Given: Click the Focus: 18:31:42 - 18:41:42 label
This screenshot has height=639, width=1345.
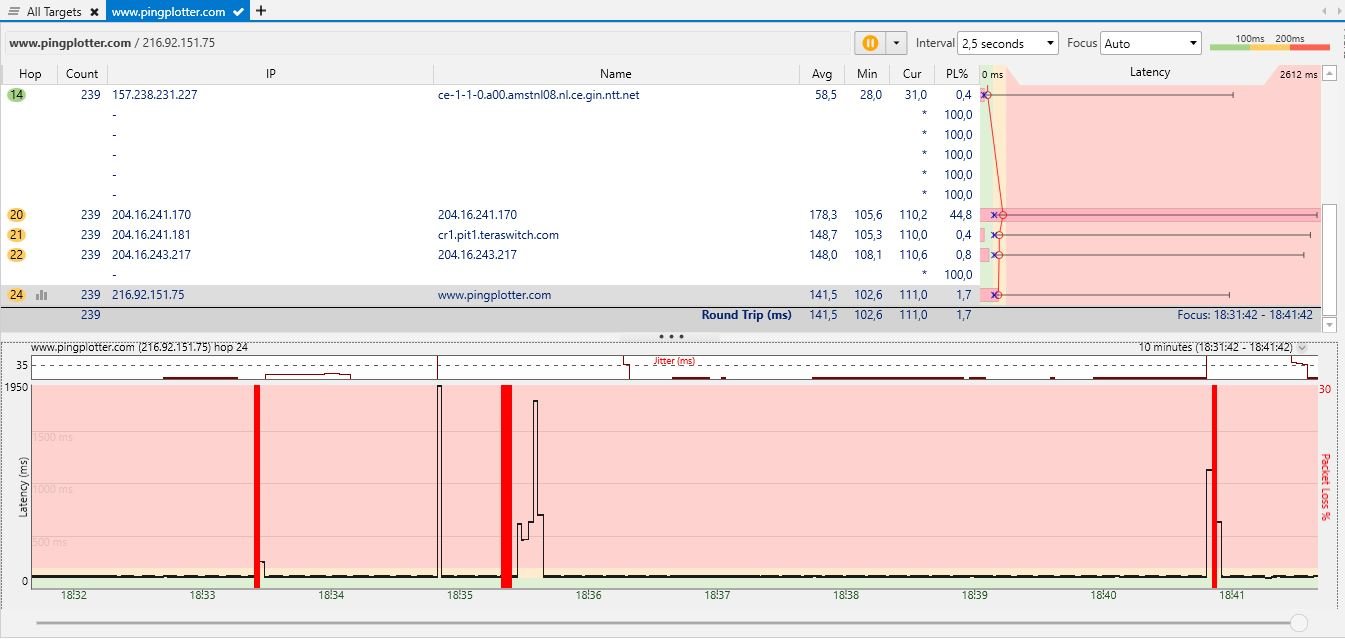Looking at the screenshot, I should (1244, 315).
